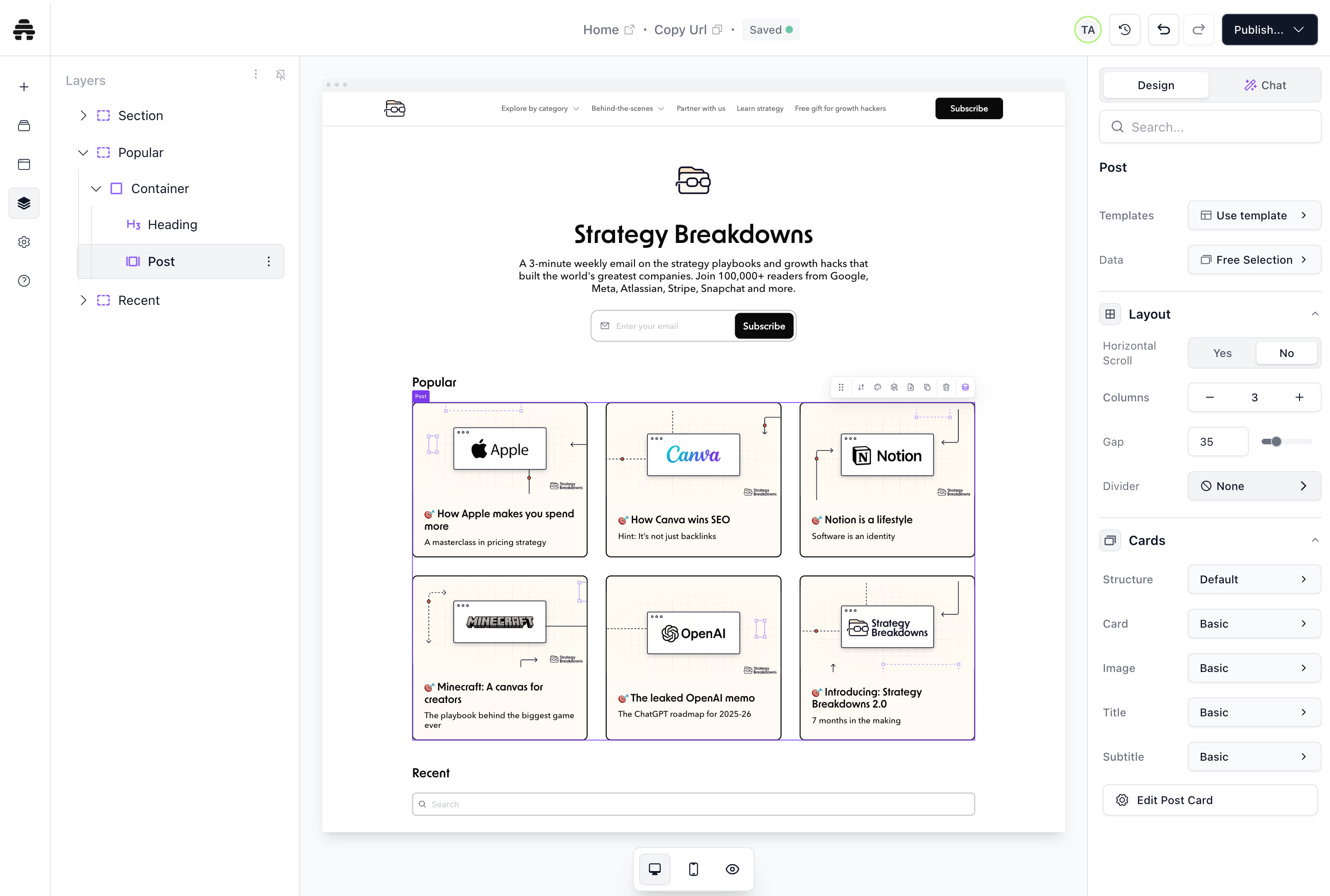Open the Divider None dropdown
The width and height of the screenshot is (1330, 896).
1253,486
